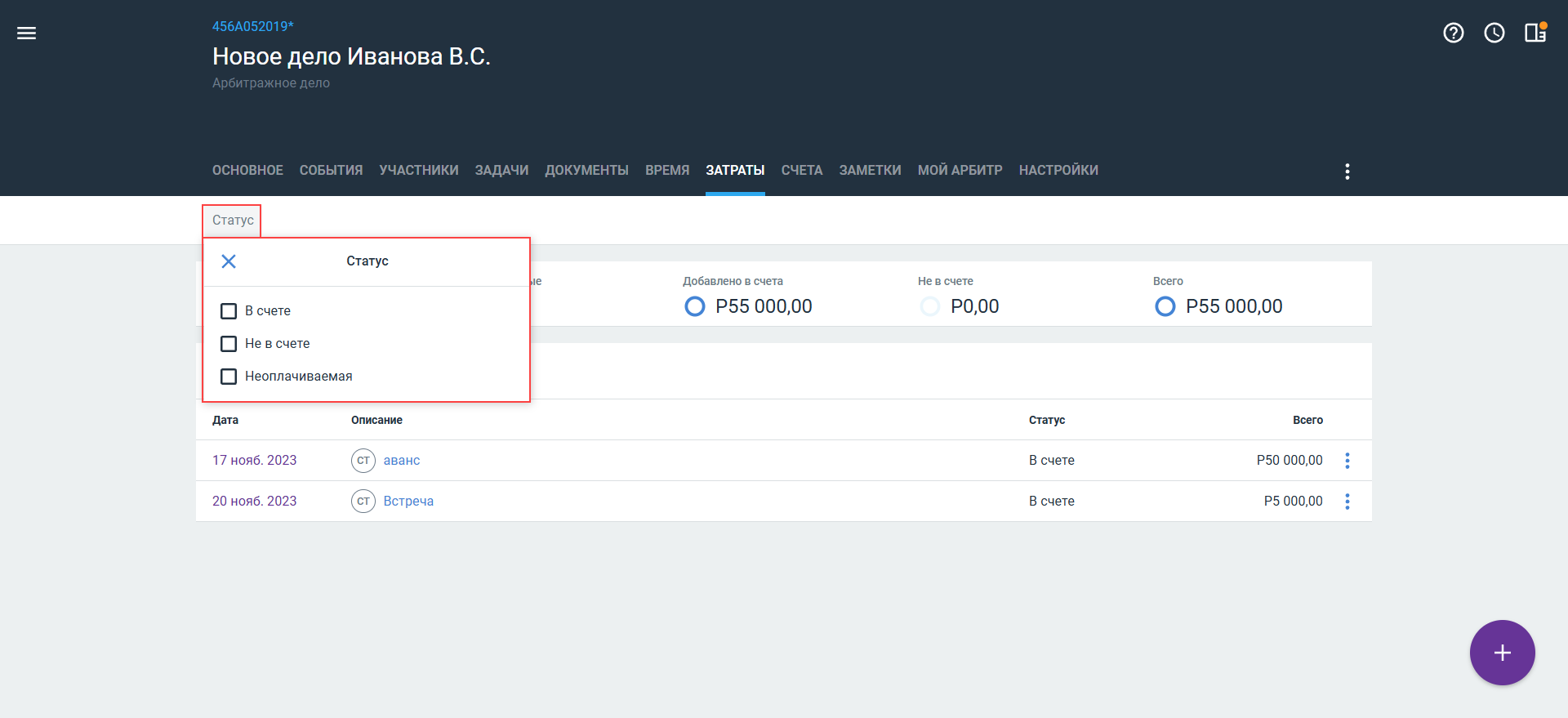Open the Встреча expense link
Viewport: 1568px width, 718px height.
[408, 502]
